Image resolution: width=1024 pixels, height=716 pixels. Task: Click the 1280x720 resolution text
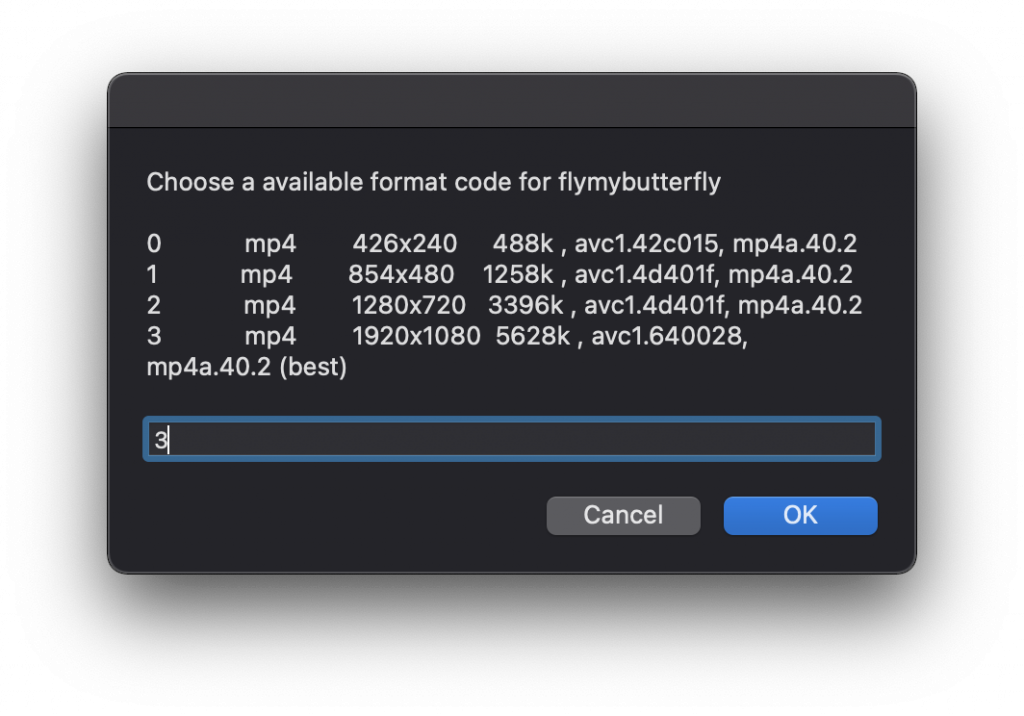(408, 306)
